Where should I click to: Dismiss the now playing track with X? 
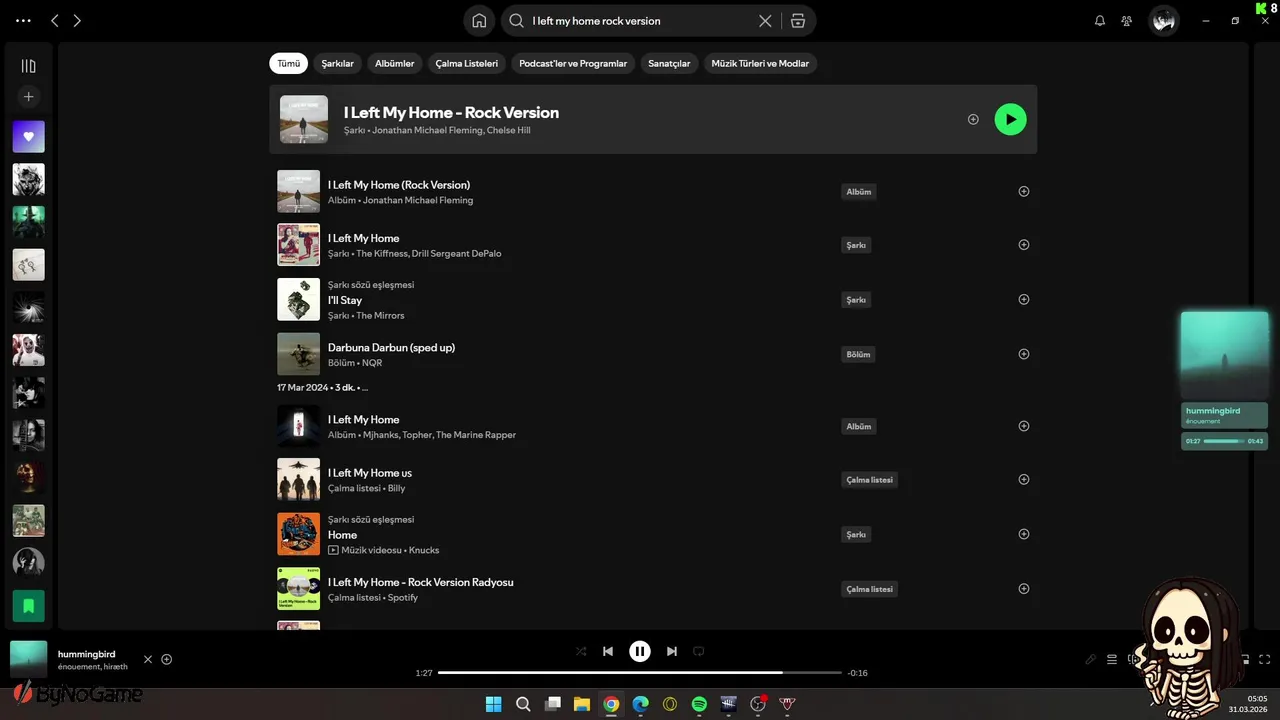148,659
